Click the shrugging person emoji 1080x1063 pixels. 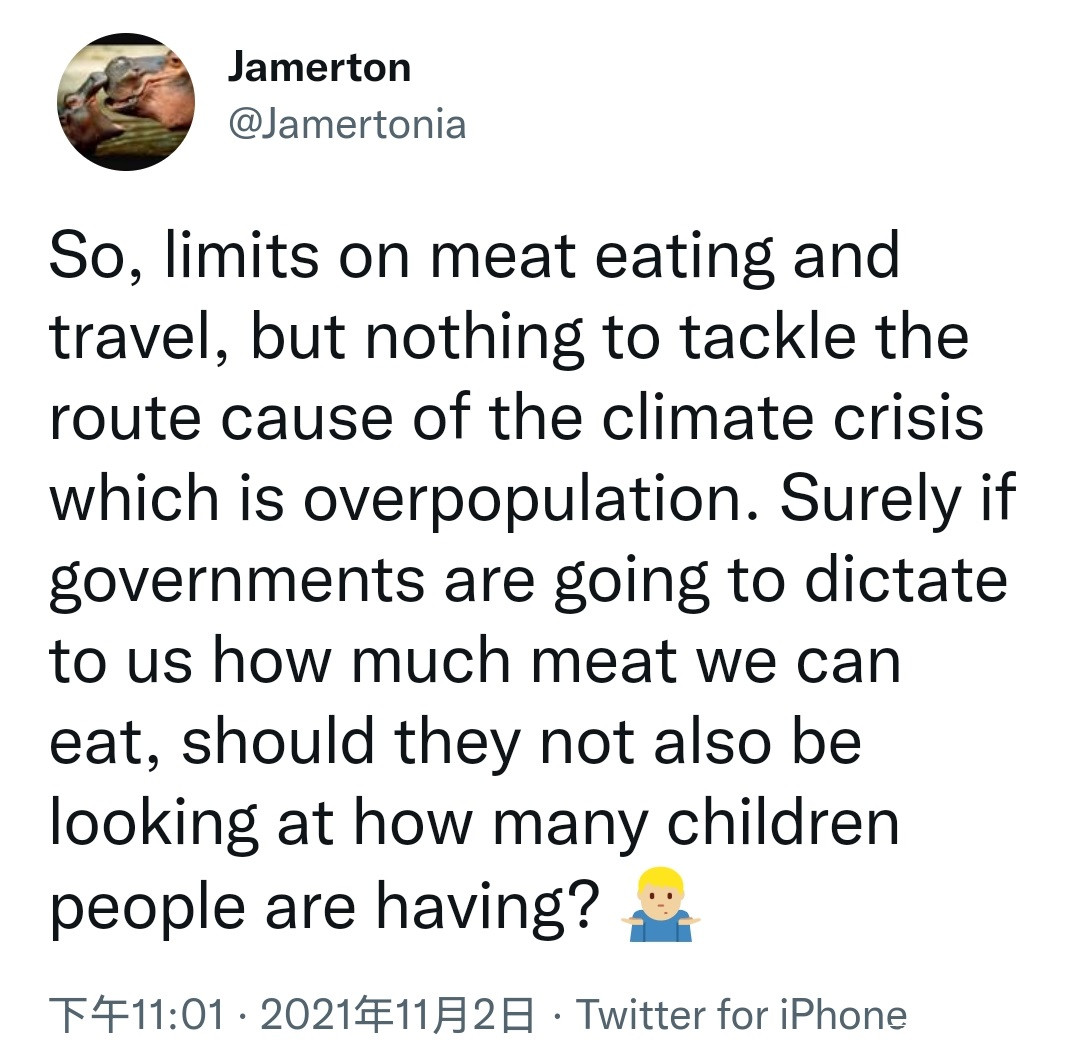[661, 907]
